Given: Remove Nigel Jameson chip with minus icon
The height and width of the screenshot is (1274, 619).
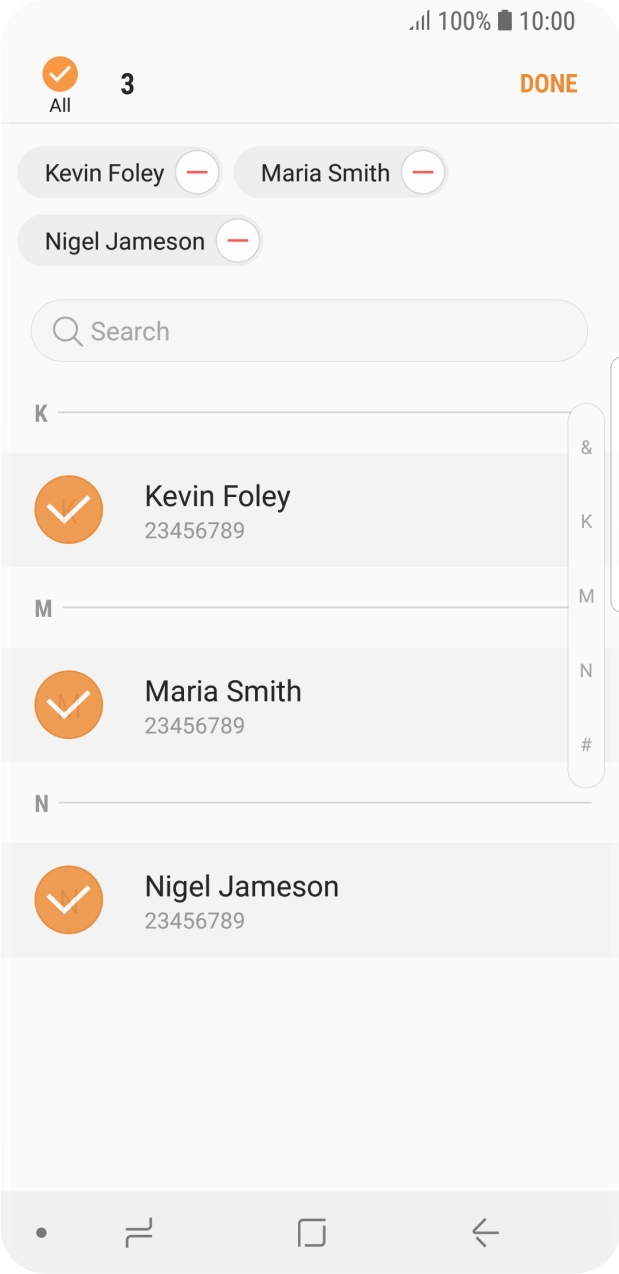Looking at the screenshot, I should click(x=238, y=241).
